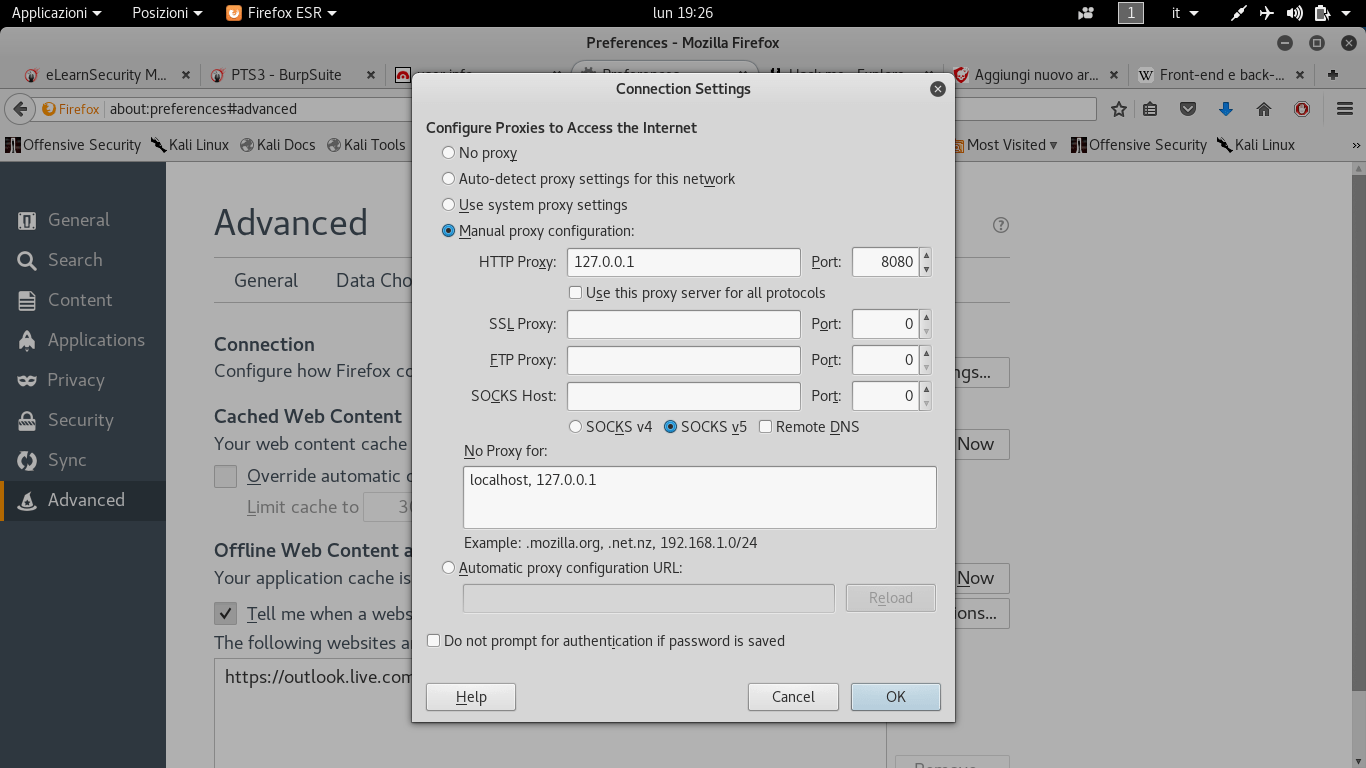This screenshot has height=768, width=1366.
Task: Click the Security sidebar icon
Action: coord(80,420)
